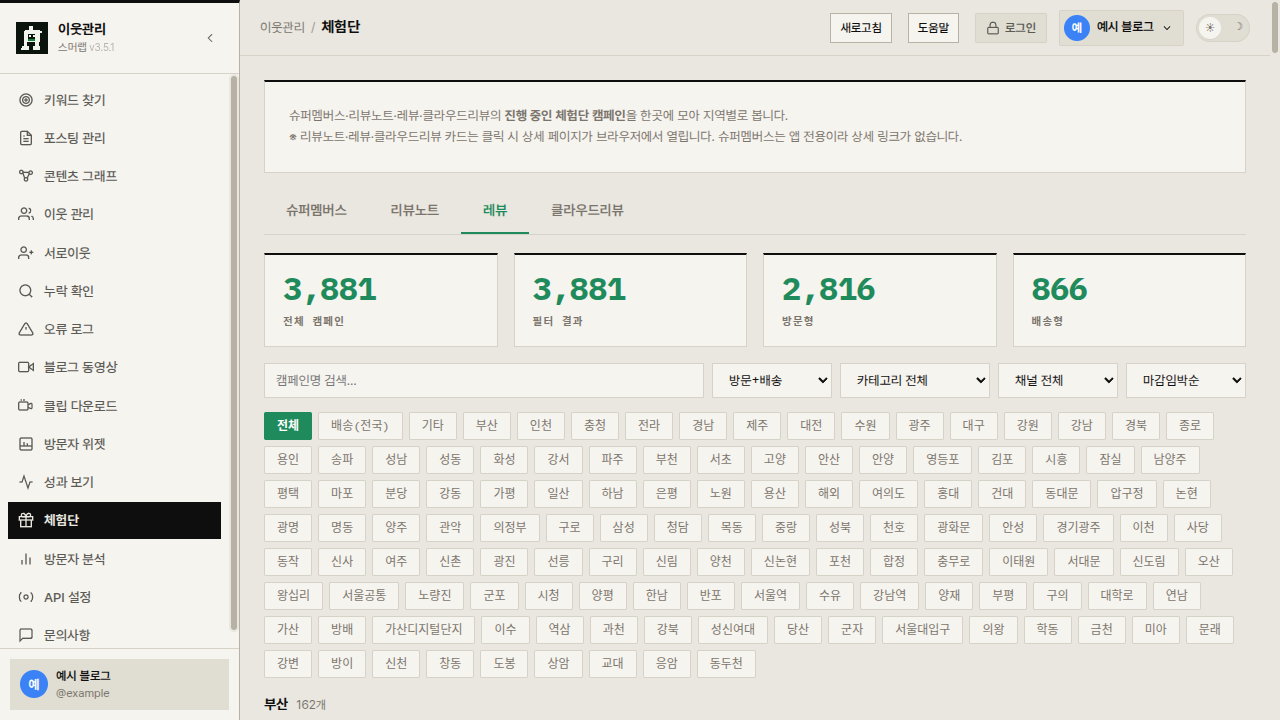Open the 마감임박순 sort dropdown
This screenshot has width=1280, height=720.
(1186, 380)
